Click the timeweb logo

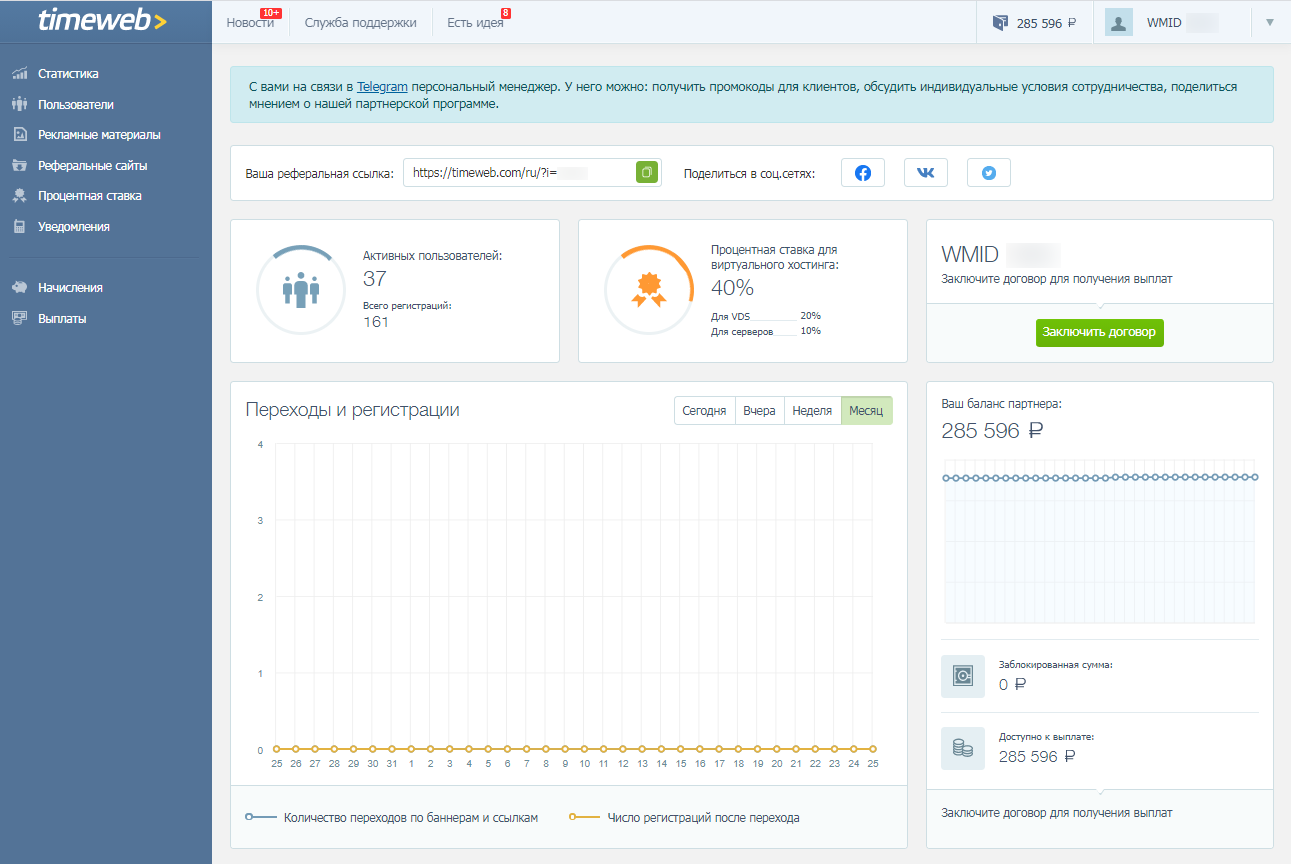(103, 21)
